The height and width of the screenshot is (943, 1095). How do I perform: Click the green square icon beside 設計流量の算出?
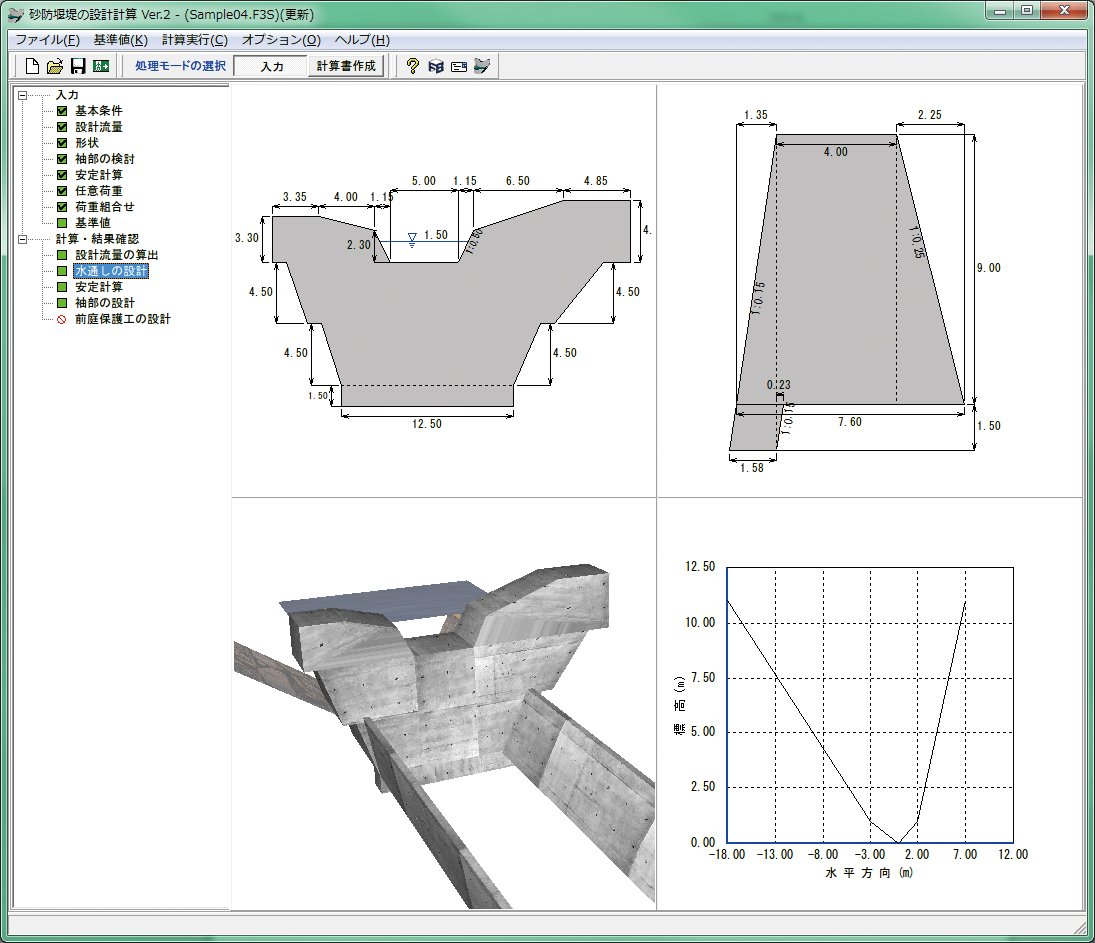62,255
